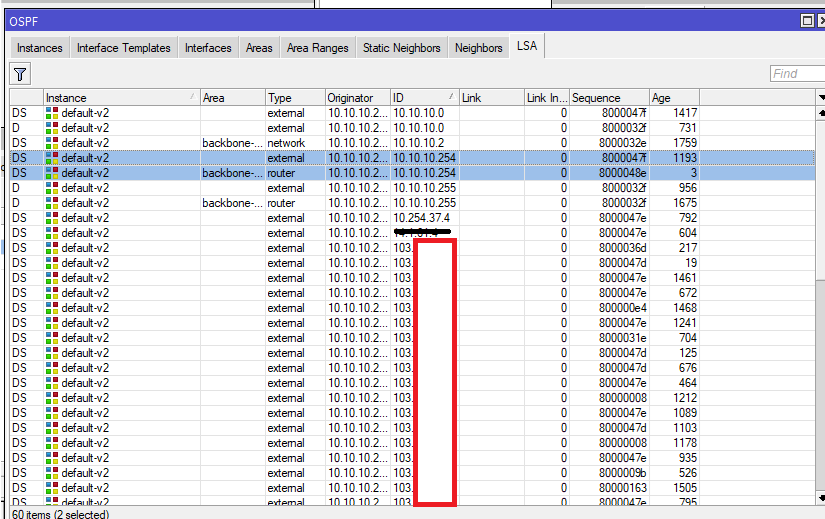Select the row with age 1417
The height and width of the screenshot is (519, 825).
point(400,113)
